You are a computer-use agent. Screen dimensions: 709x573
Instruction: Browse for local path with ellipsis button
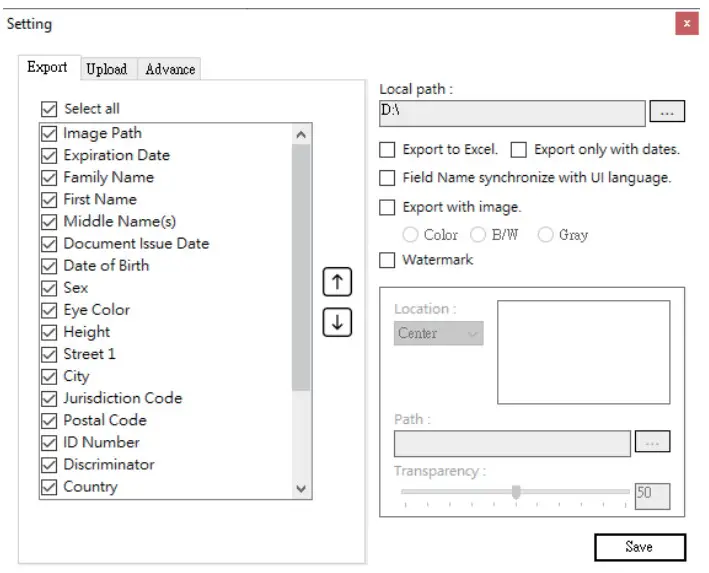pos(667,112)
